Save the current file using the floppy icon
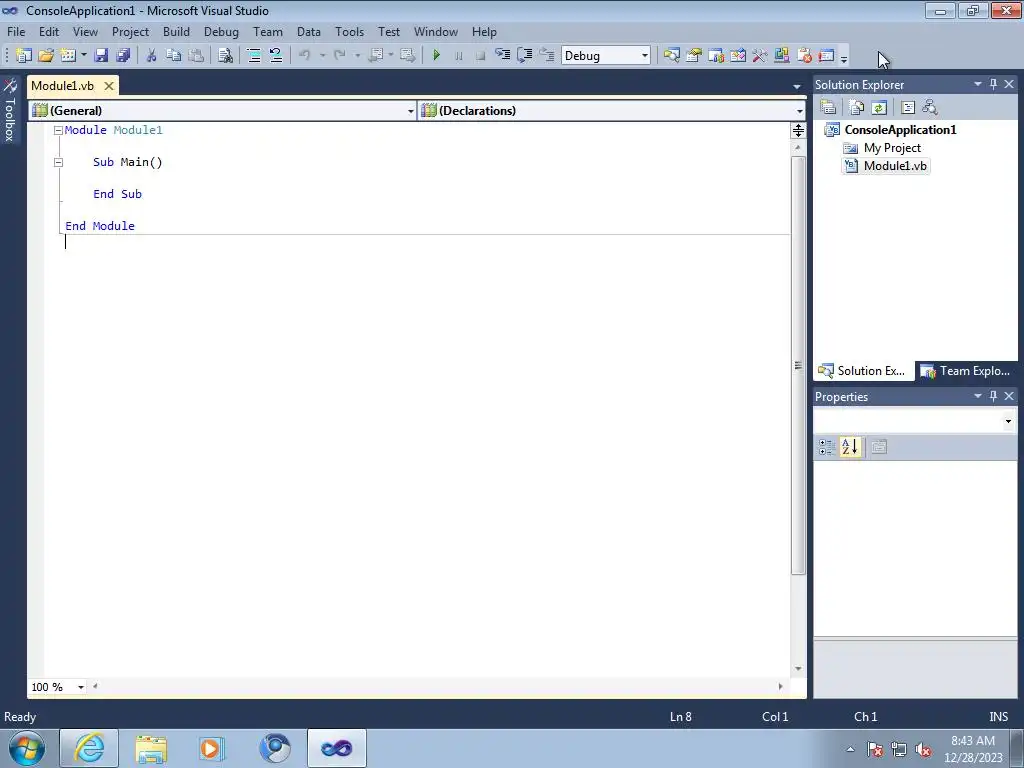Viewport: 1024px width, 768px height. click(101, 56)
